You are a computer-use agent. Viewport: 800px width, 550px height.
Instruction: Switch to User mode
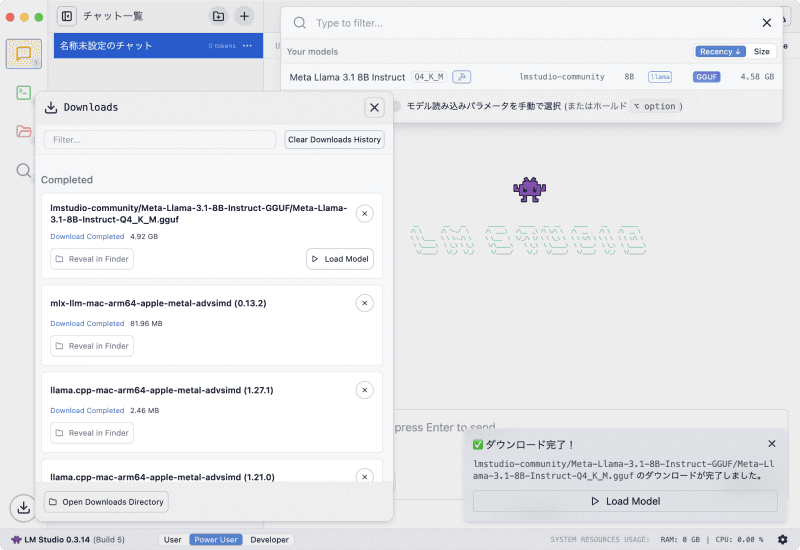[x=172, y=539]
